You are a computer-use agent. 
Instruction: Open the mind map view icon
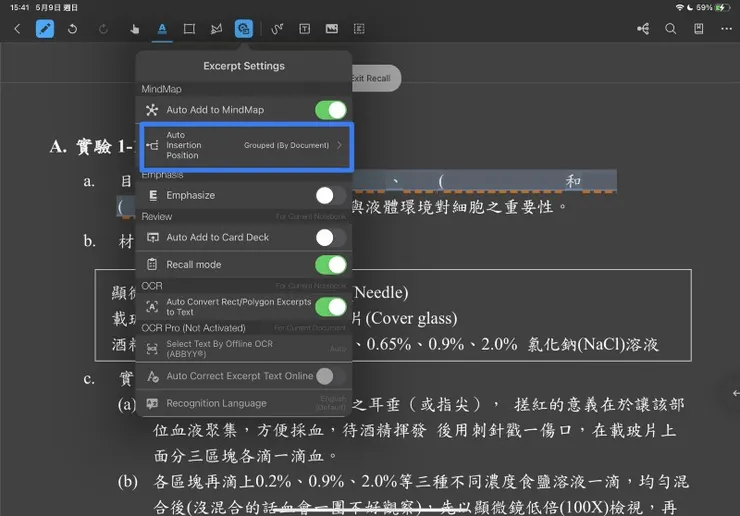pos(643,29)
